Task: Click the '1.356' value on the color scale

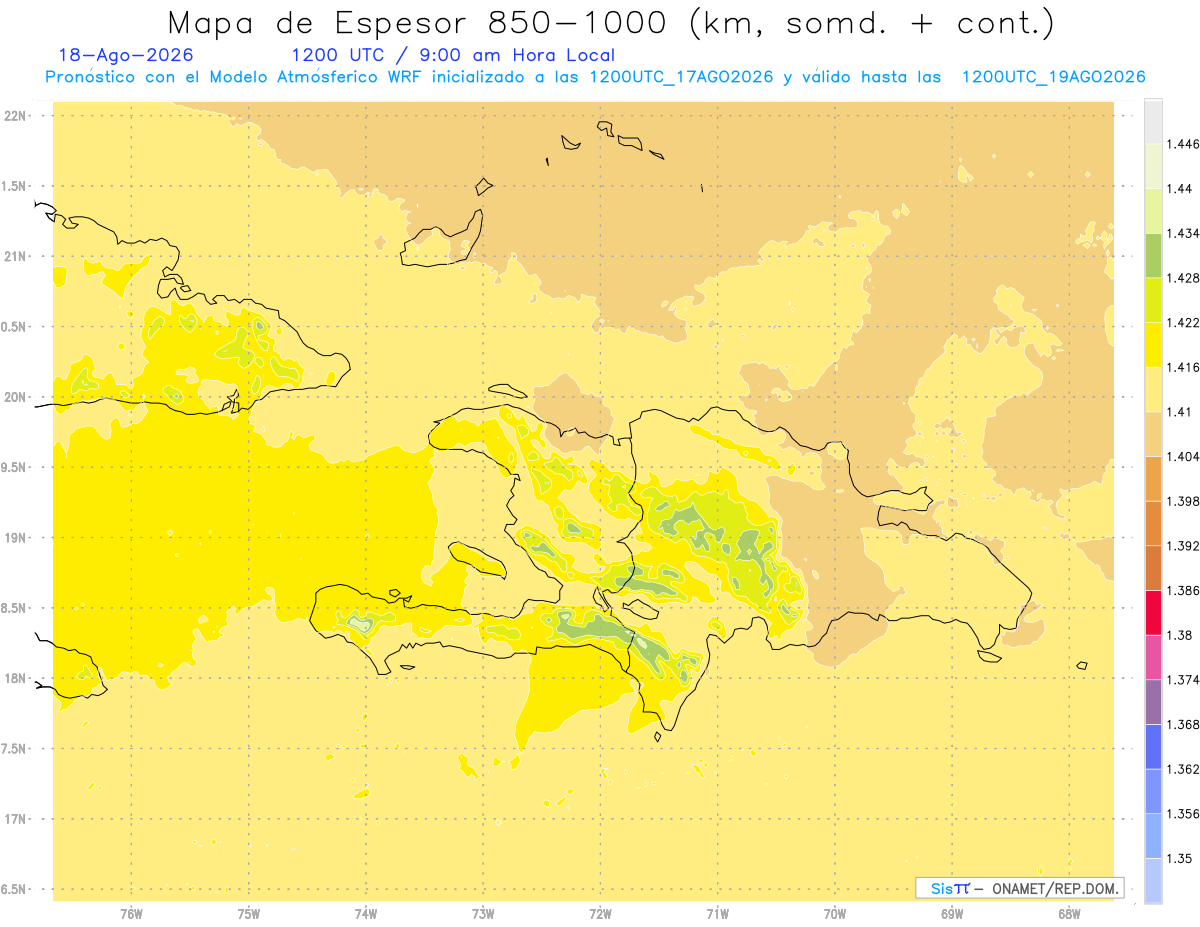Action: [1184, 814]
